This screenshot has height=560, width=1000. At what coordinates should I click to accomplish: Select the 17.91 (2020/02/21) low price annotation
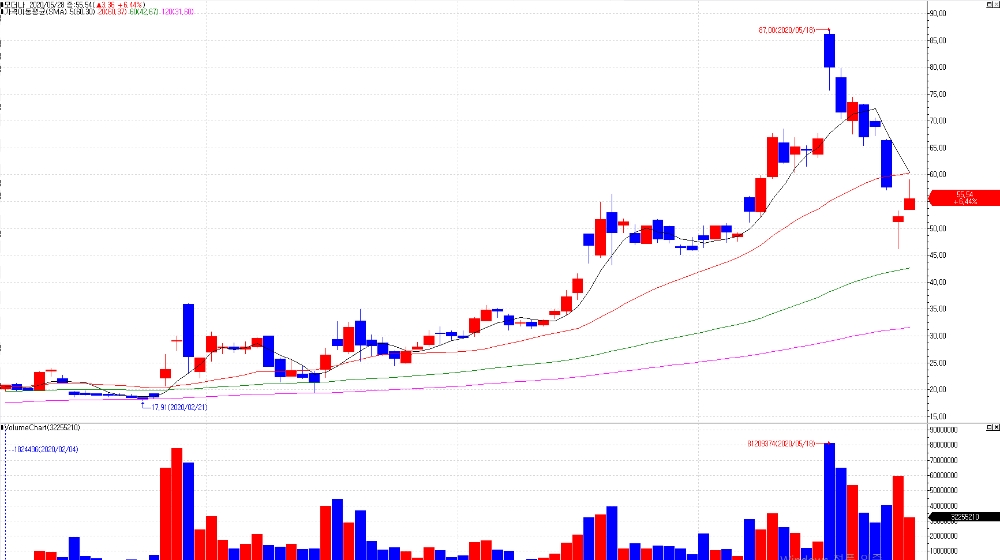(179, 407)
